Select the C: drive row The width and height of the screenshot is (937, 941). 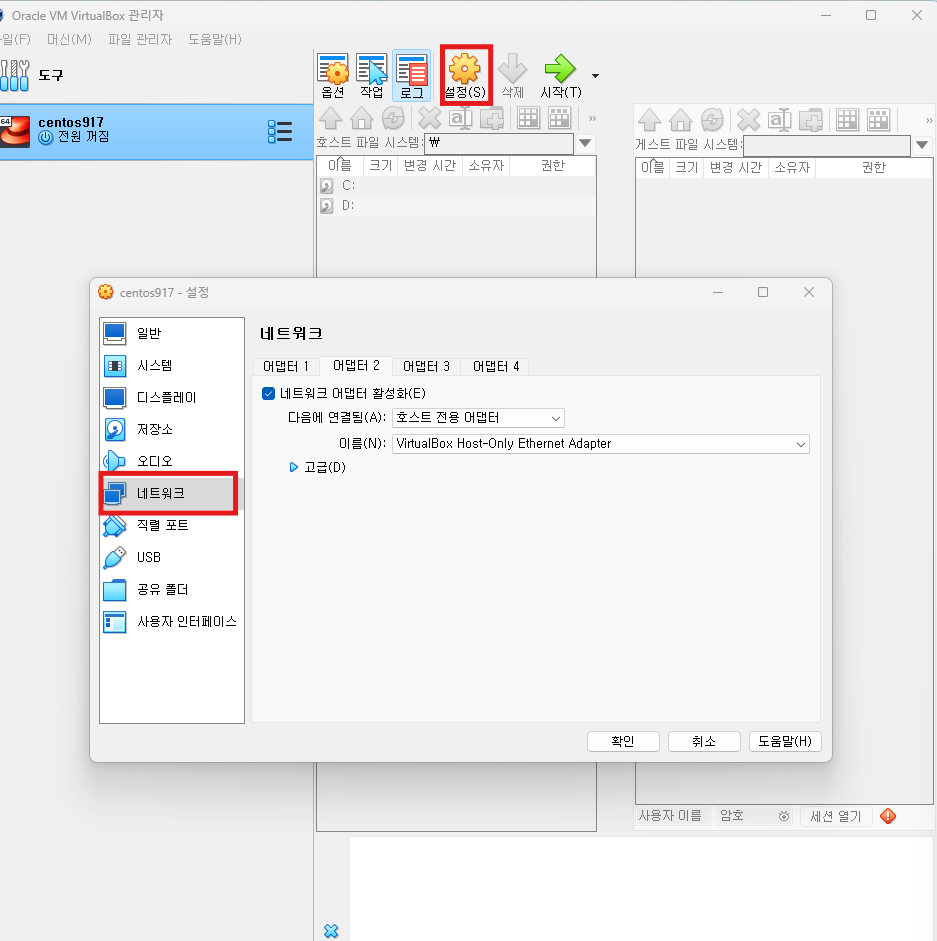(456, 185)
